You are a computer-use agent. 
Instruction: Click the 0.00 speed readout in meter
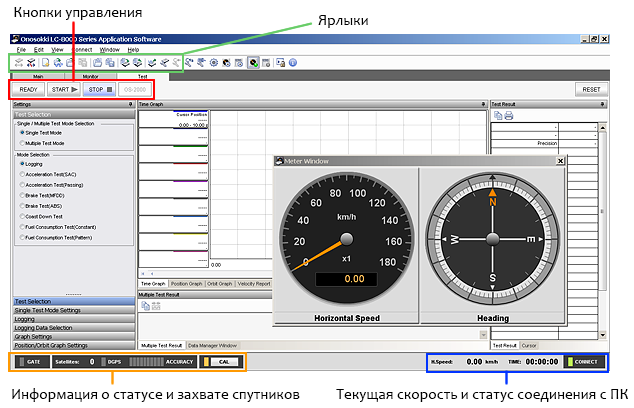[347, 279]
